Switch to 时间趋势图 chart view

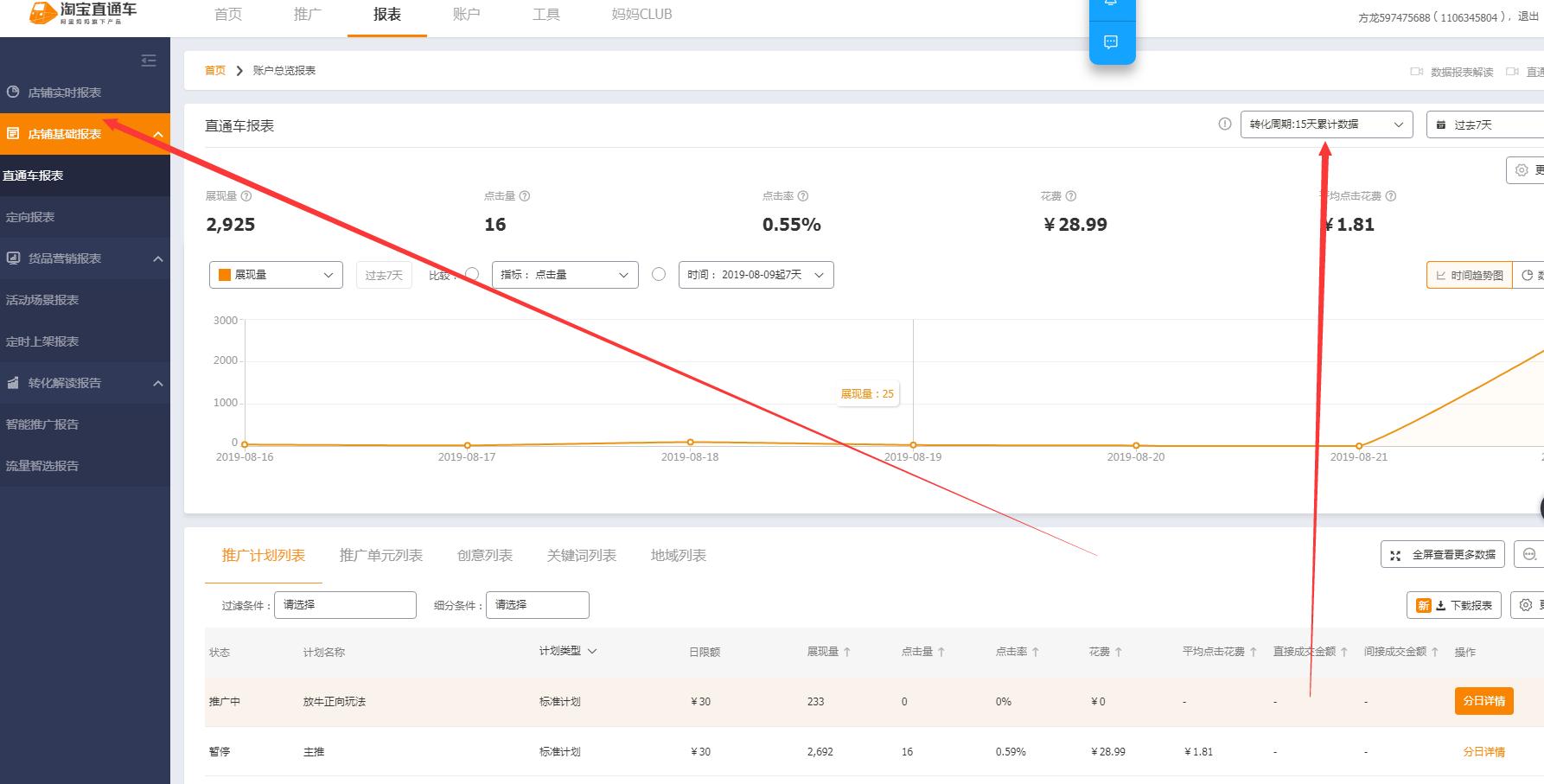(1469, 275)
